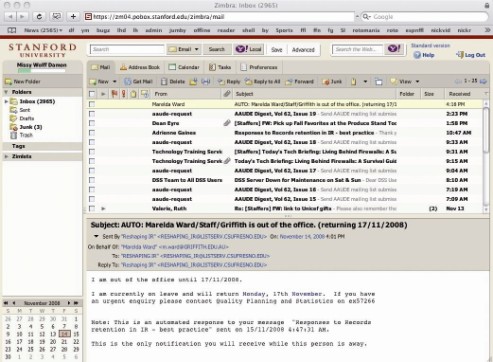The height and width of the screenshot is (362, 493).
Task: Click the message status column header icon
Action: coord(145,94)
